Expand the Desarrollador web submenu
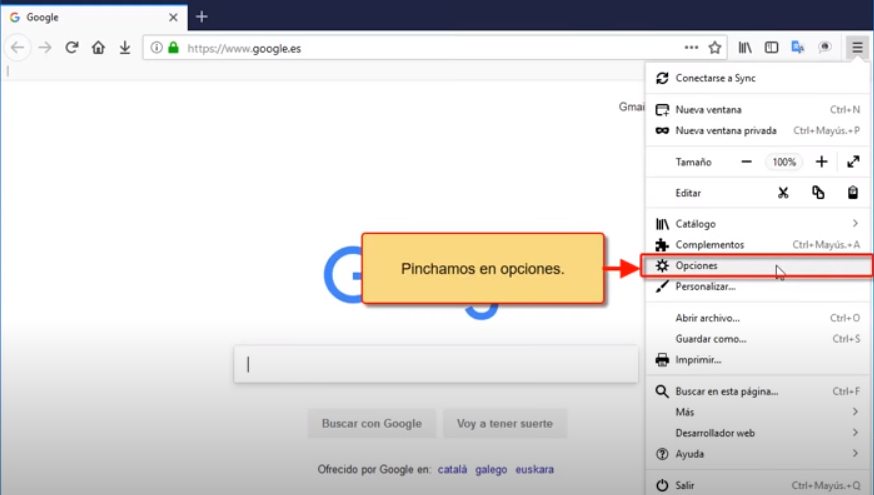 (x=758, y=433)
